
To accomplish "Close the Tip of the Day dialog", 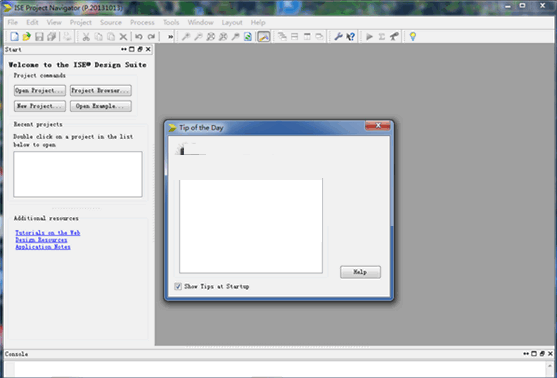I will 378,126.
